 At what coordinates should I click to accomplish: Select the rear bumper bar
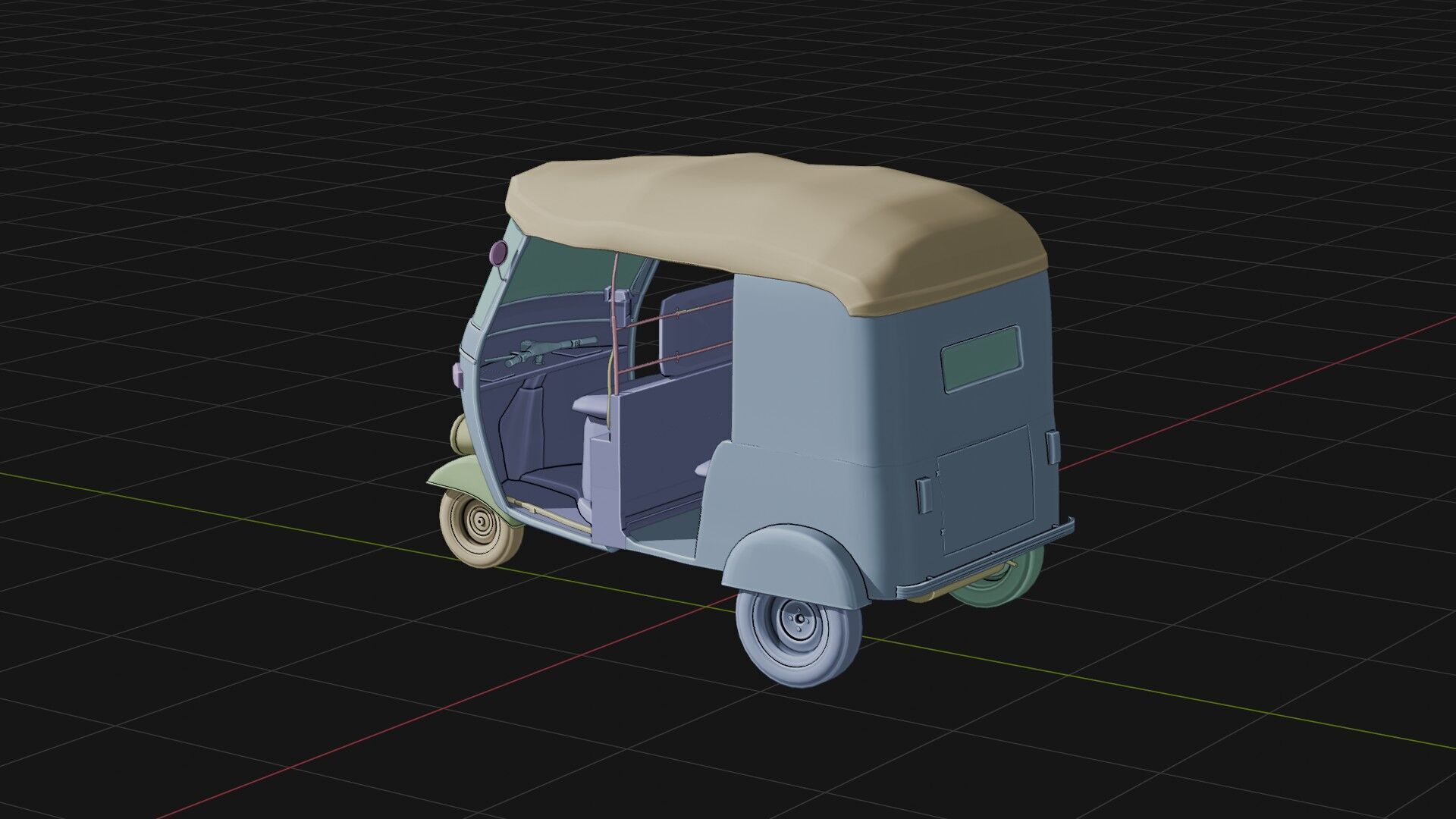point(986,557)
